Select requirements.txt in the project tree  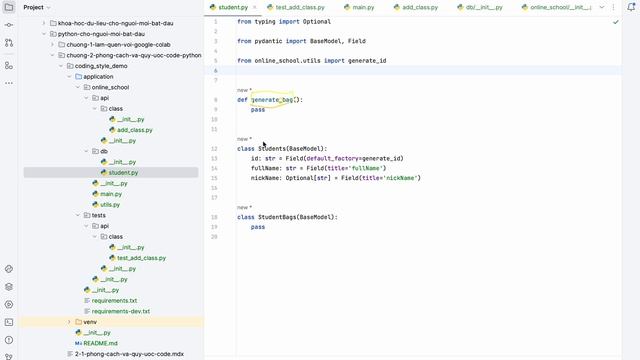click(114, 300)
